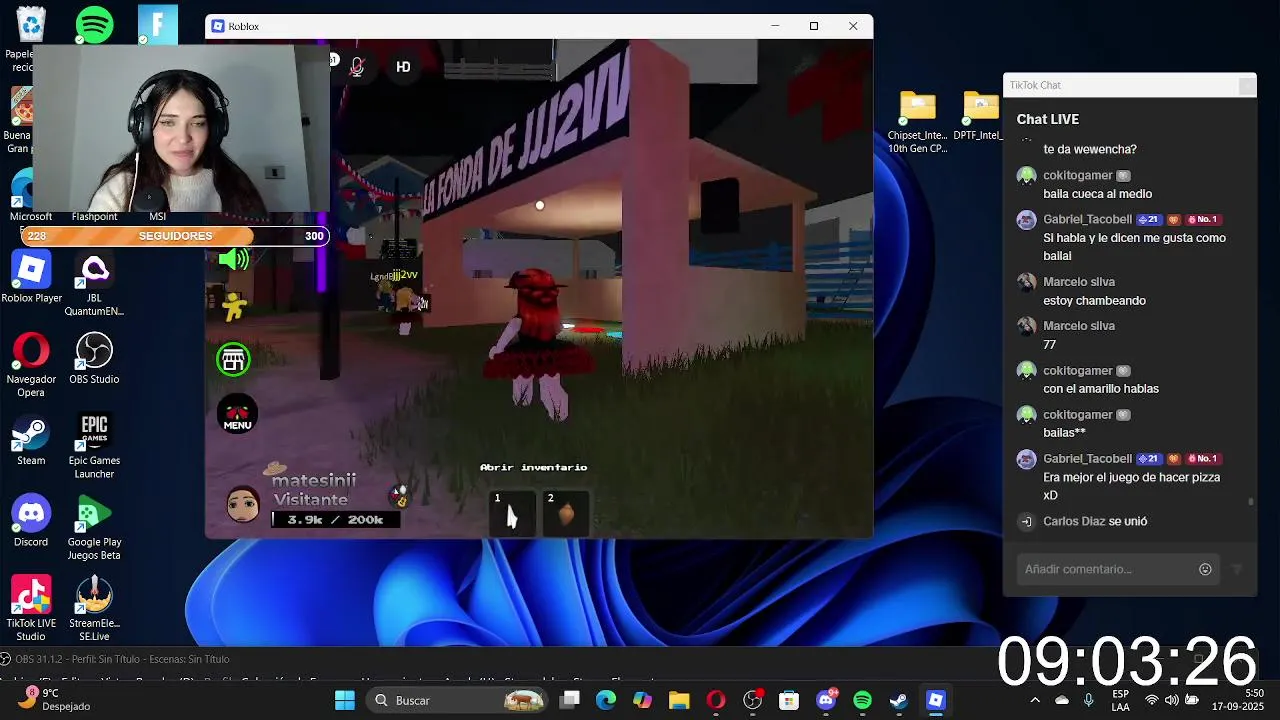Click the send comment arrow in chat
Viewport: 1280px width, 720px height.
click(1237, 569)
